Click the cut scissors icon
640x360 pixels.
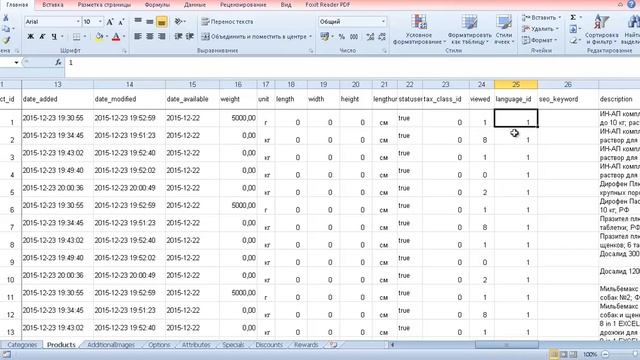(6, 18)
